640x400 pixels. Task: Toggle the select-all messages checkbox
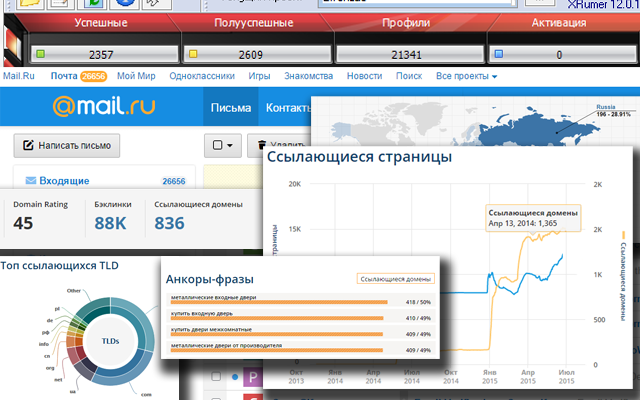pos(217,146)
